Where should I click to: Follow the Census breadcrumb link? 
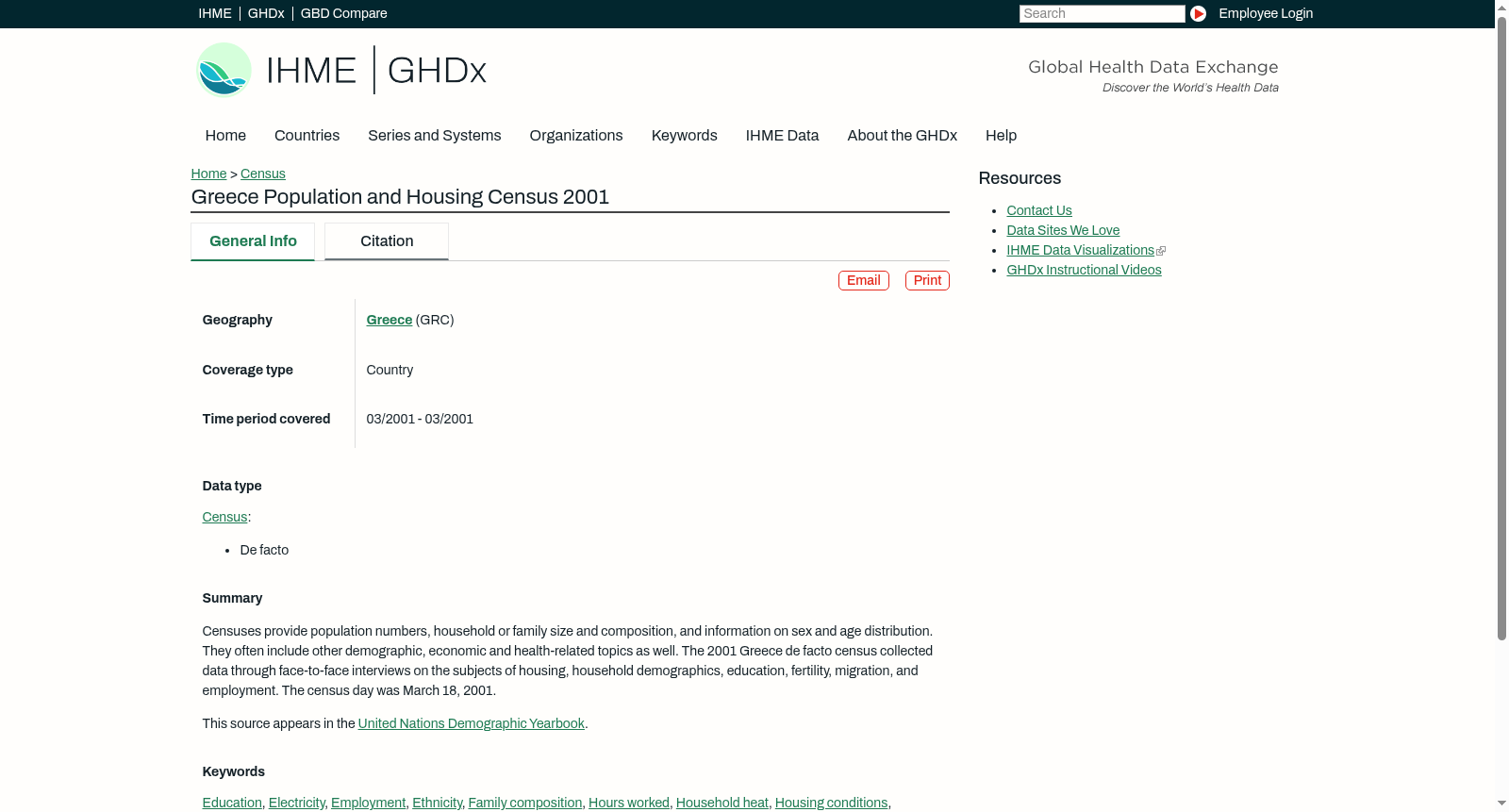pyautogui.click(x=263, y=174)
